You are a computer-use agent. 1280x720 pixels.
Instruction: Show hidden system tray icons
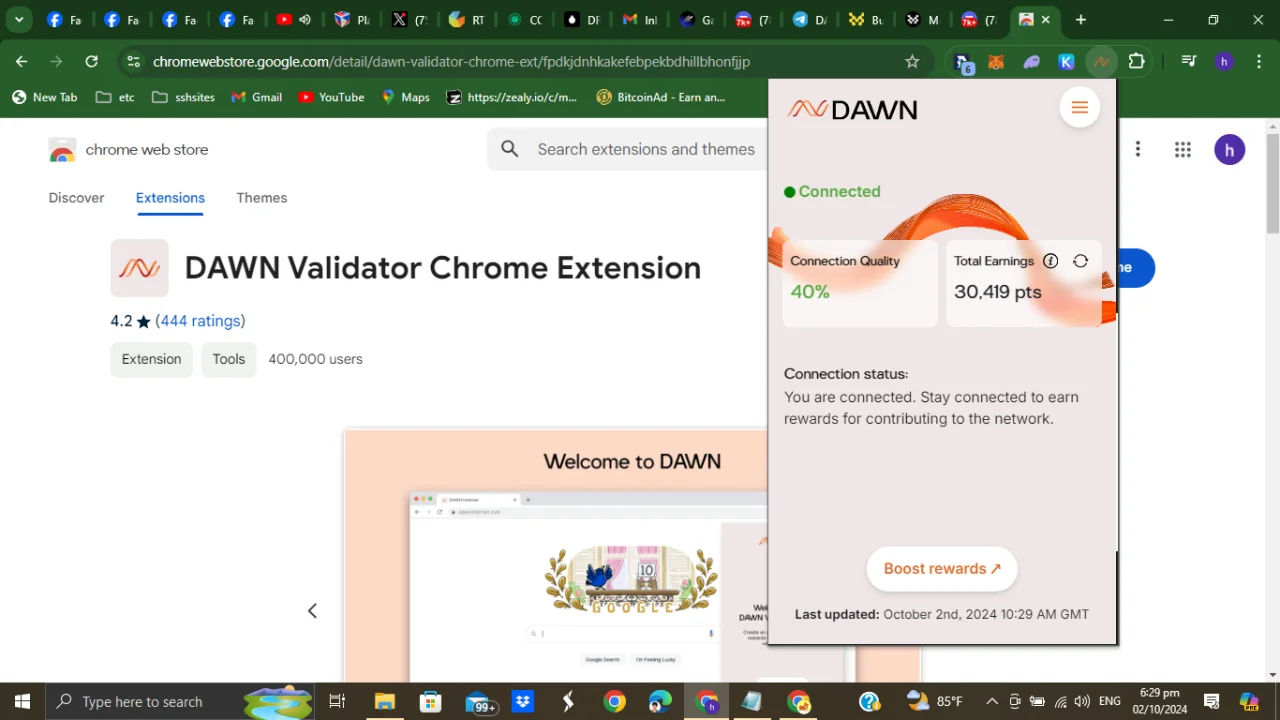tap(991, 702)
